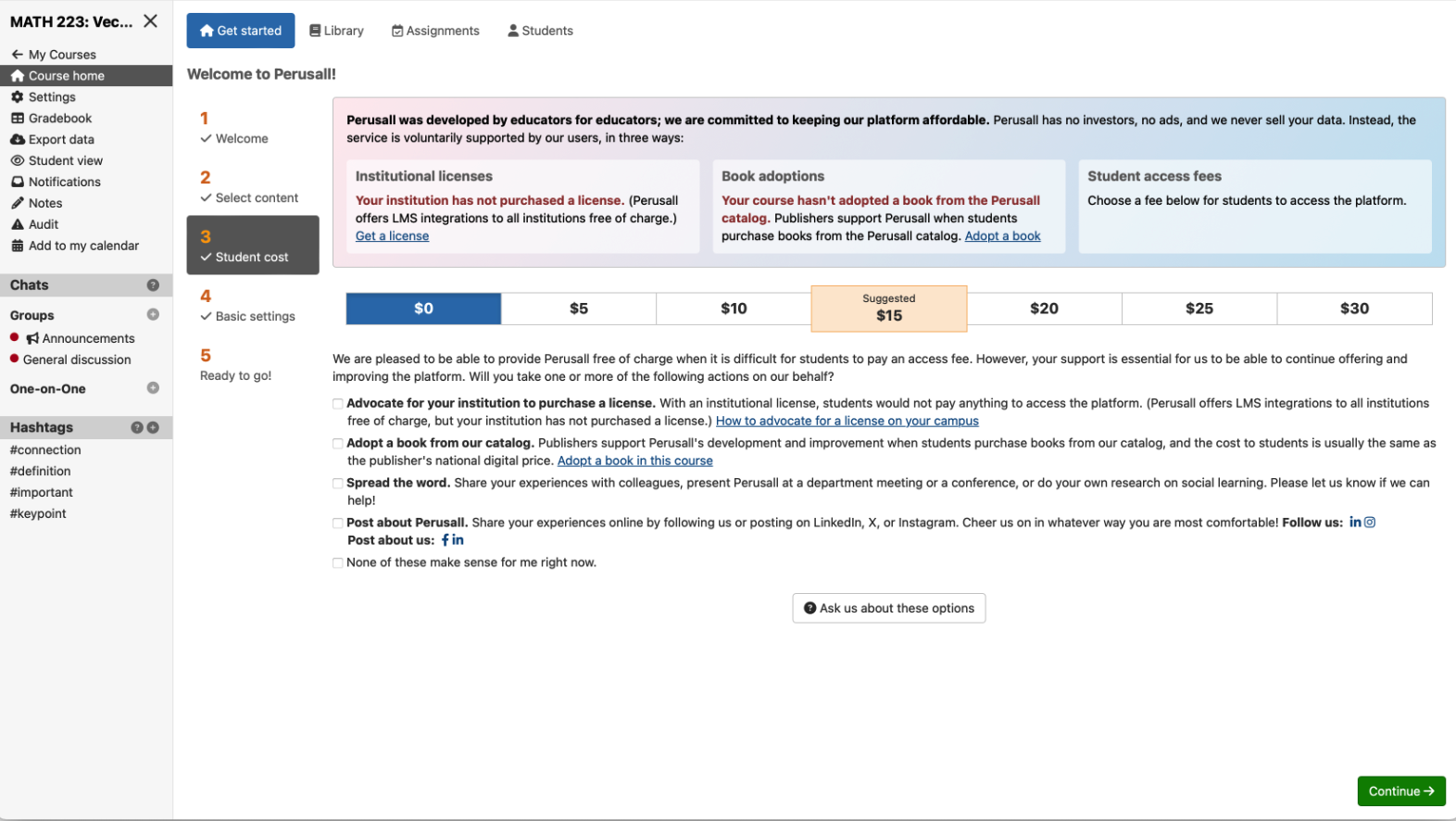Go to step 1 Welcome
1456x821 pixels.
click(x=253, y=128)
